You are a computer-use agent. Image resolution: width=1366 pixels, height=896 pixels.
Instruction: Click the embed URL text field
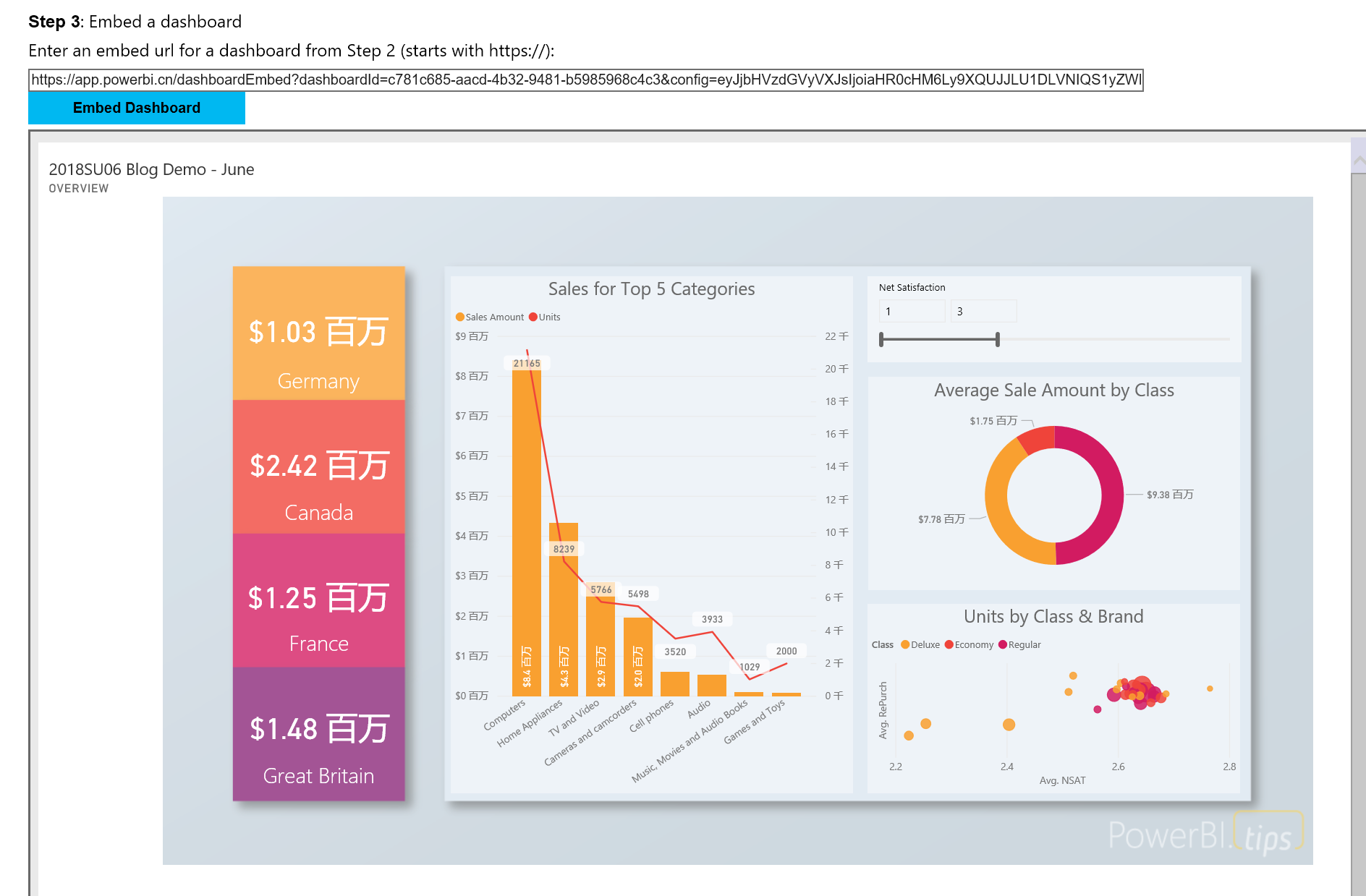pos(585,80)
